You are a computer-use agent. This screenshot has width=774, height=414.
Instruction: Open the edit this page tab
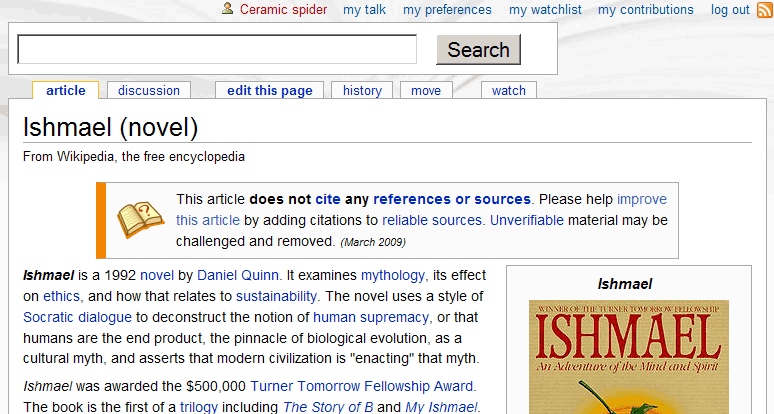coord(270,90)
